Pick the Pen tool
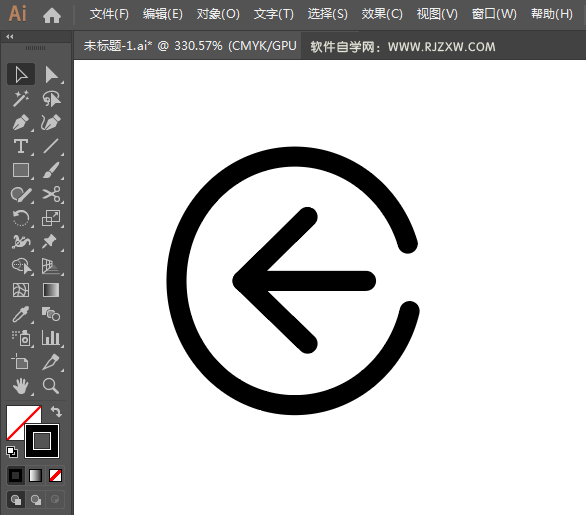The width and height of the screenshot is (586, 515). pos(21,123)
